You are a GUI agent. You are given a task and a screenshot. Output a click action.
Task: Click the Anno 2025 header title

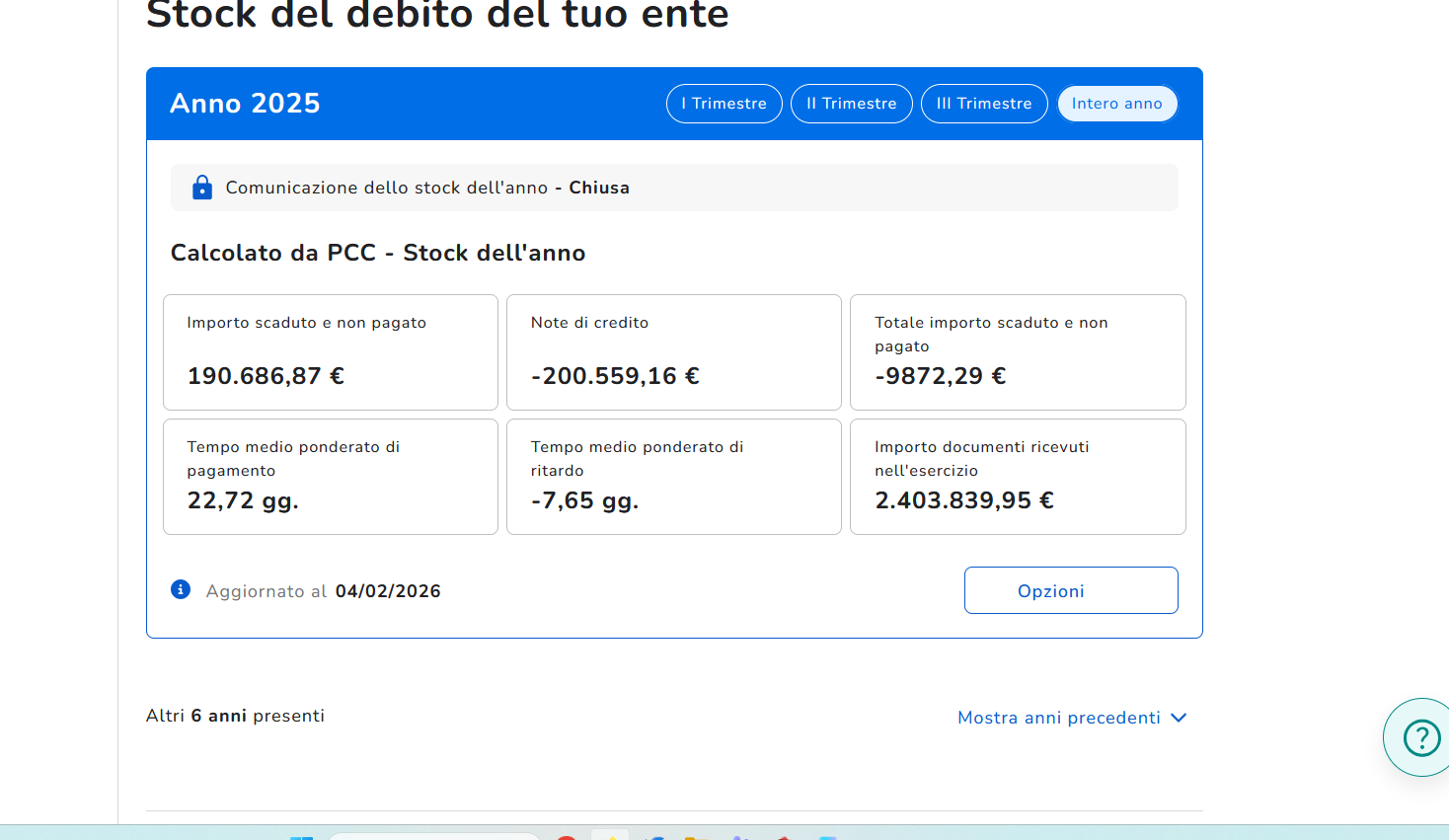coord(245,104)
